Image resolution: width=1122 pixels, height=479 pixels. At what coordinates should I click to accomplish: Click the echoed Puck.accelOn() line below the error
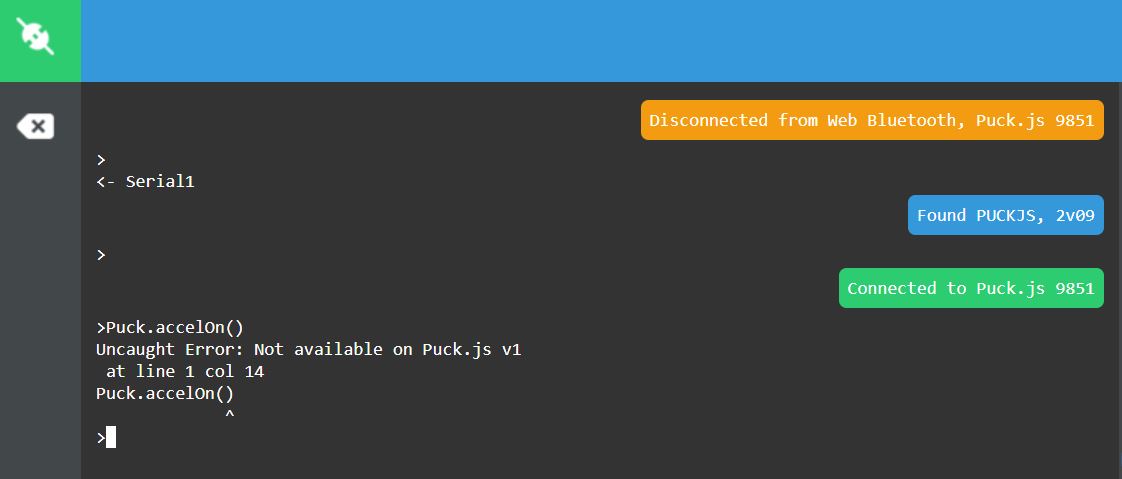[165, 393]
